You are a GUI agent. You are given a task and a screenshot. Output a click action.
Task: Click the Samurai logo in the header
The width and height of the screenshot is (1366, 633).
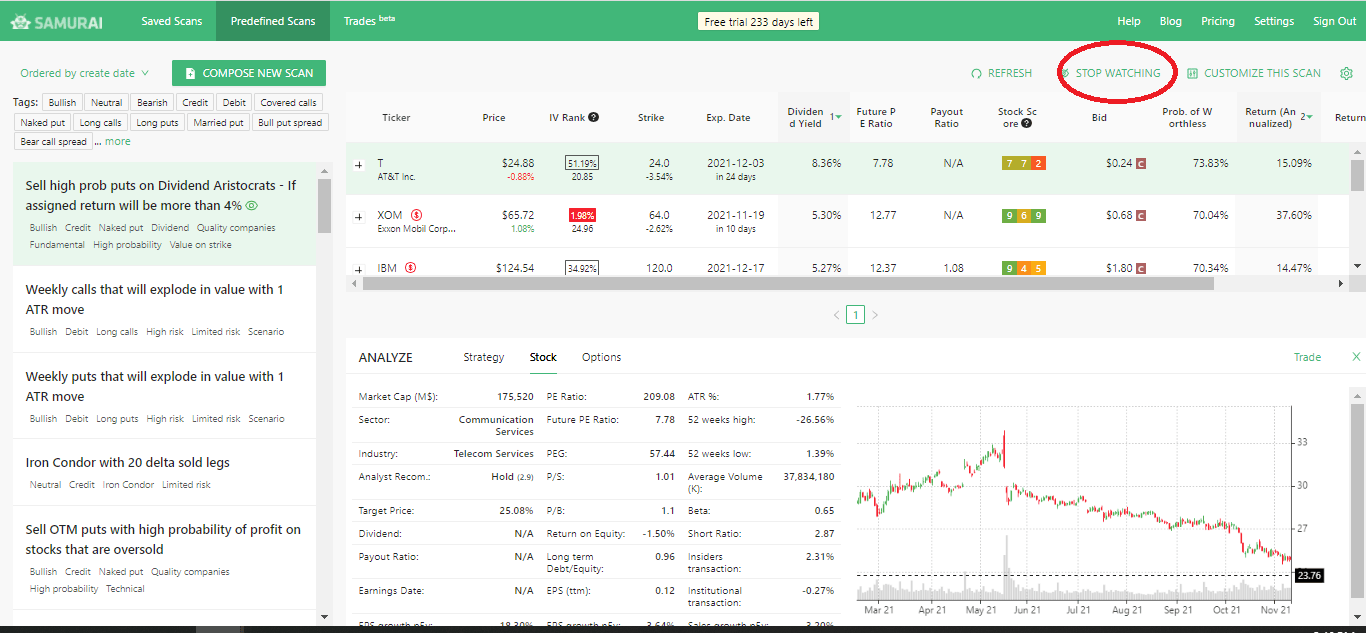pyautogui.click(x=59, y=21)
